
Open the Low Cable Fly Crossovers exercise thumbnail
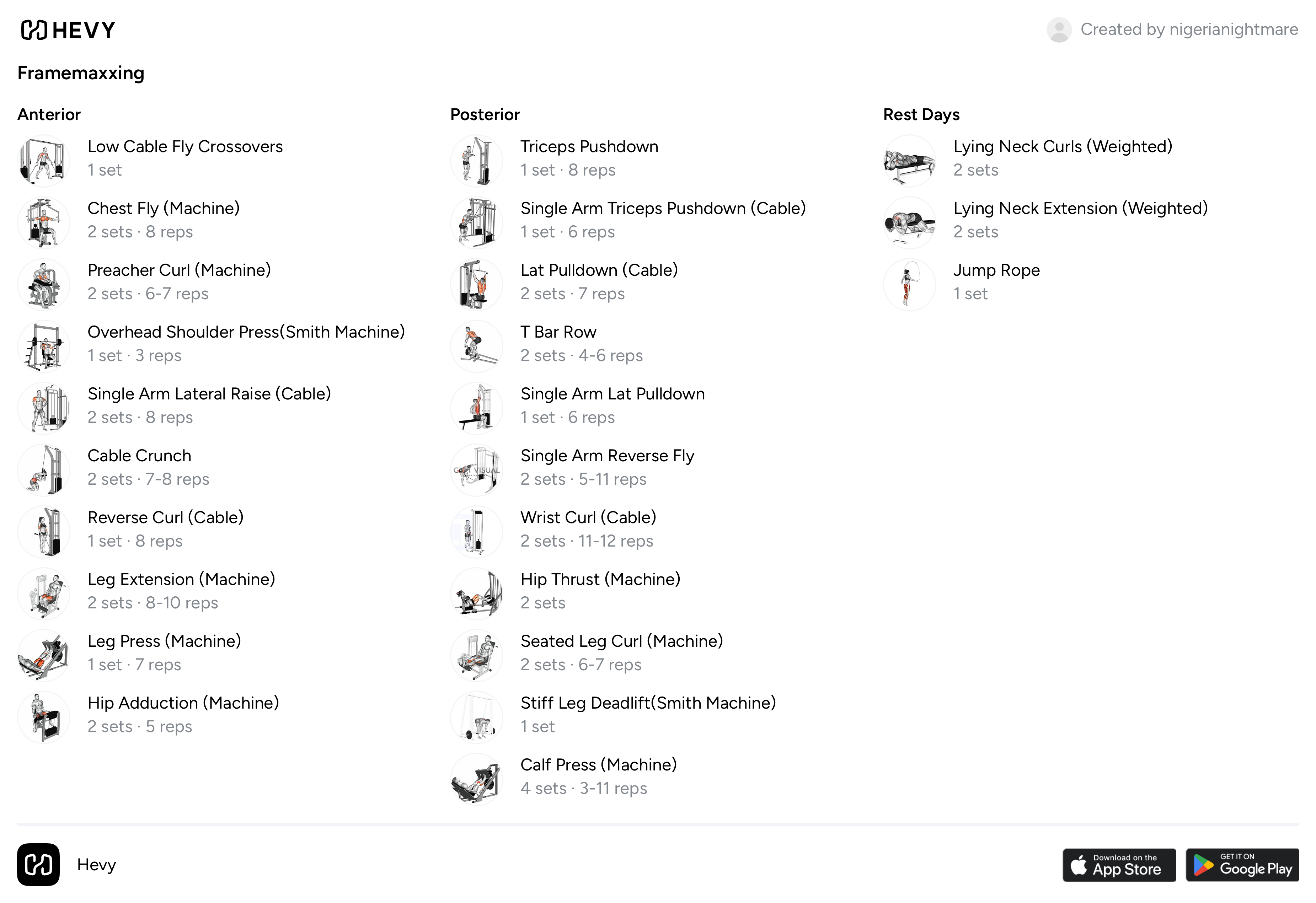[44, 161]
